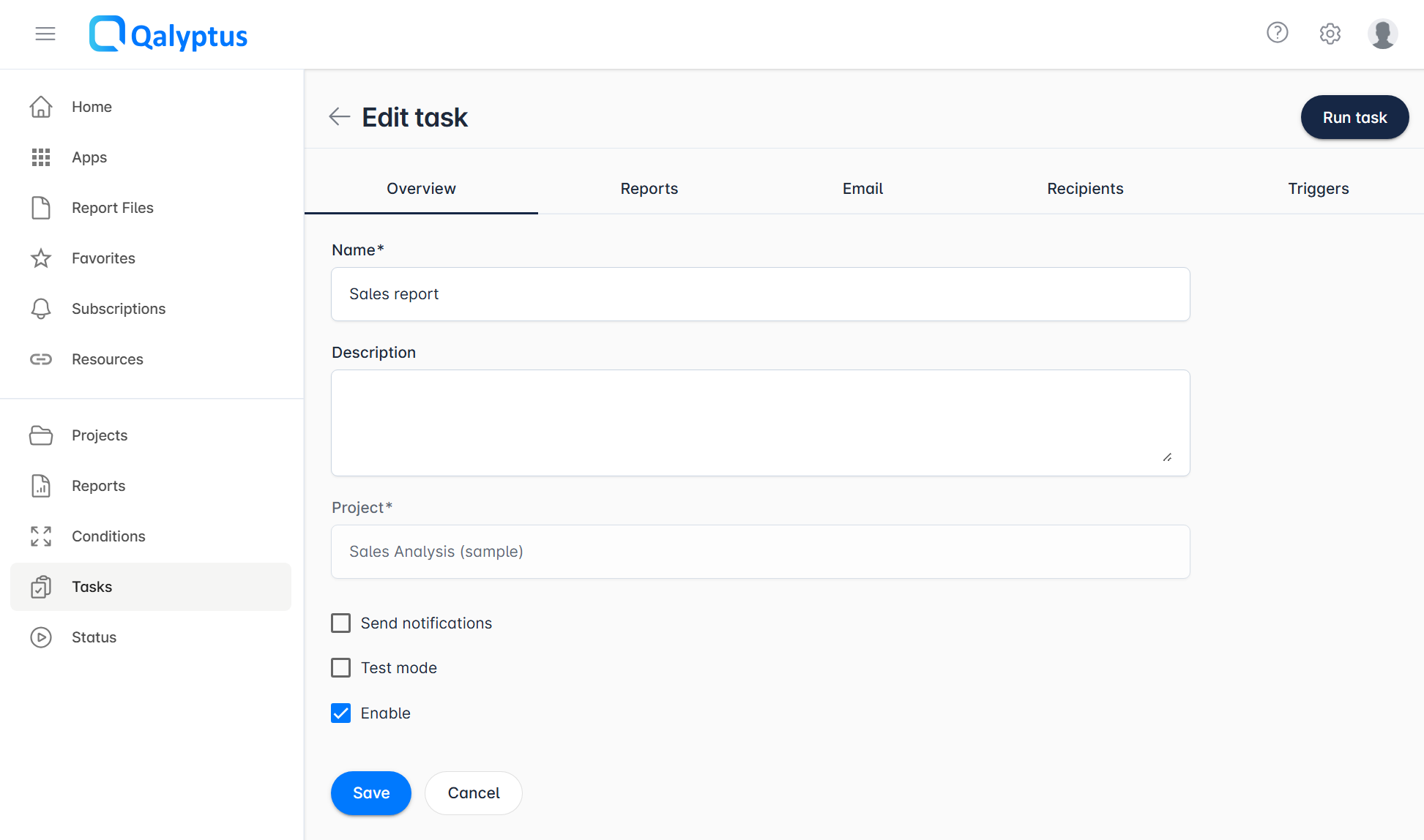Open Subscriptions via the bell icon
This screenshot has height=840, width=1424.
point(41,308)
